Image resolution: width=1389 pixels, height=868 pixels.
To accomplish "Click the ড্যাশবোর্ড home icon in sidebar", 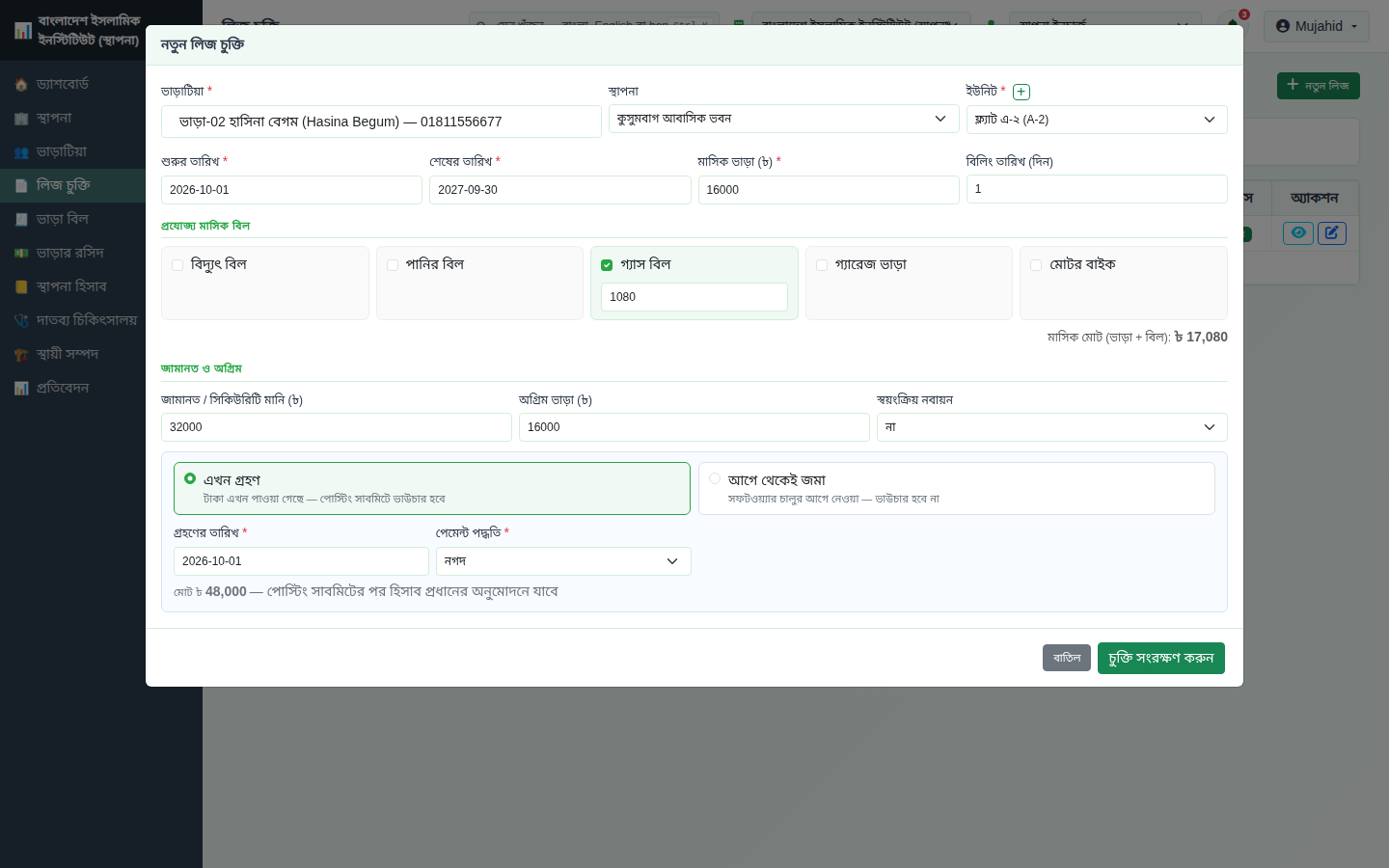I will pyautogui.click(x=21, y=85).
